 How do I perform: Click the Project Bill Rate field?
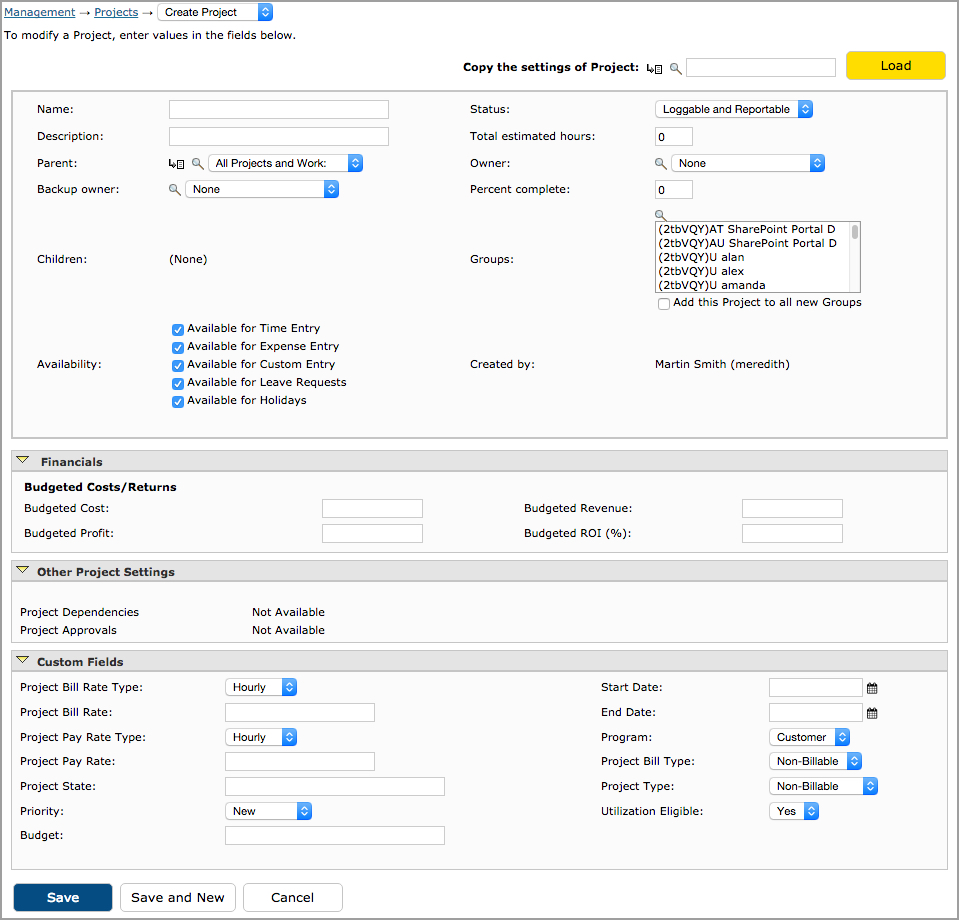click(300, 713)
